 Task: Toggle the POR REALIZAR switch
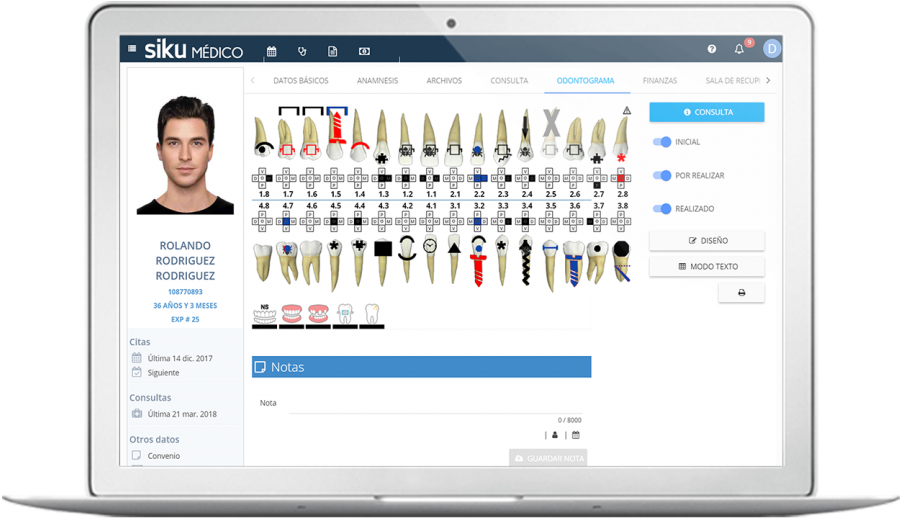point(662,175)
